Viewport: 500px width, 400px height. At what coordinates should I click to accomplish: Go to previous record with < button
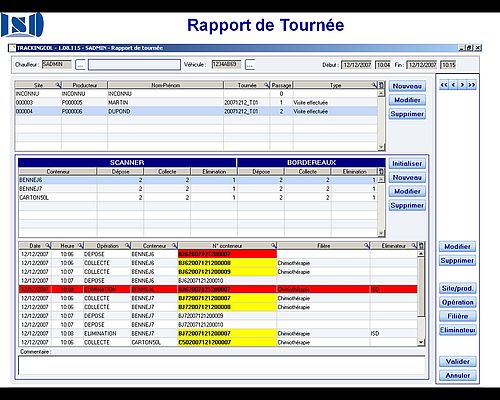[x=453, y=85]
